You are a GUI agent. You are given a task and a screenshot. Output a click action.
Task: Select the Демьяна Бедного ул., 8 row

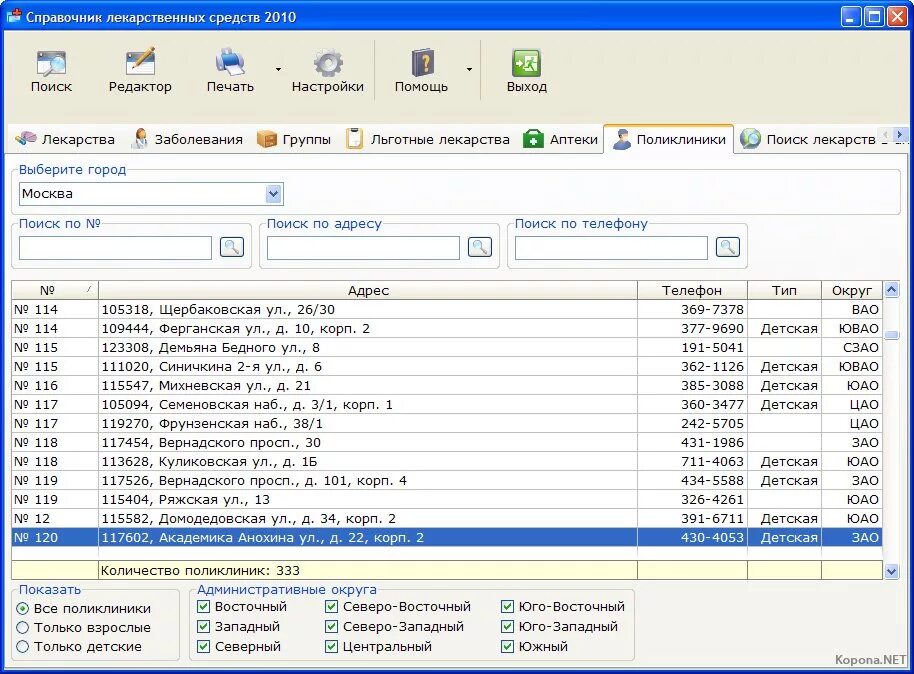(447, 347)
